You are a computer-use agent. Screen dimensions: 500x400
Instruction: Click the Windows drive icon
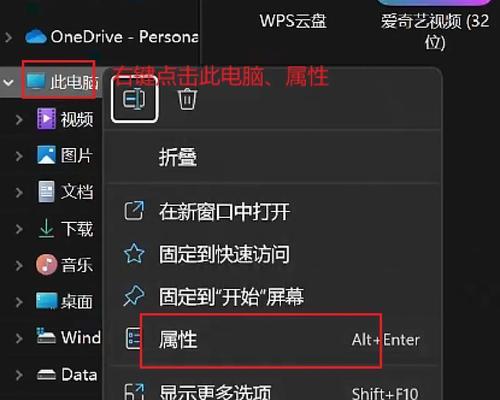pyautogui.click(x=46, y=336)
